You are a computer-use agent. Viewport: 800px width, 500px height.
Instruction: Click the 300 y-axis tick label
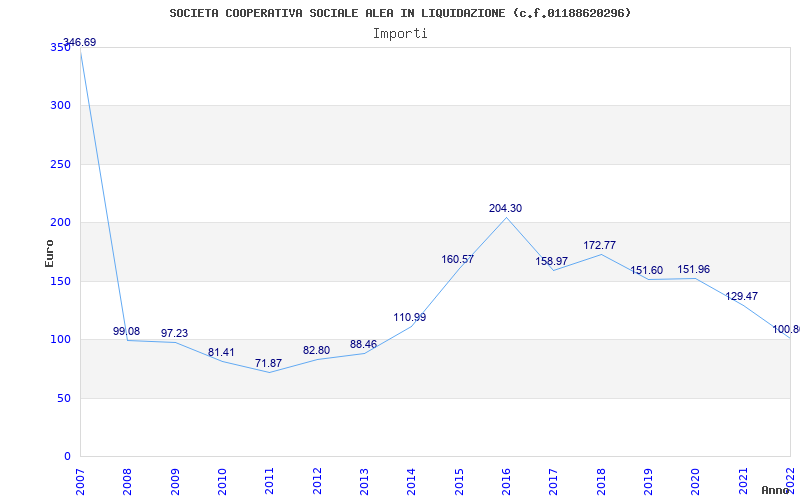coord(60,106)
